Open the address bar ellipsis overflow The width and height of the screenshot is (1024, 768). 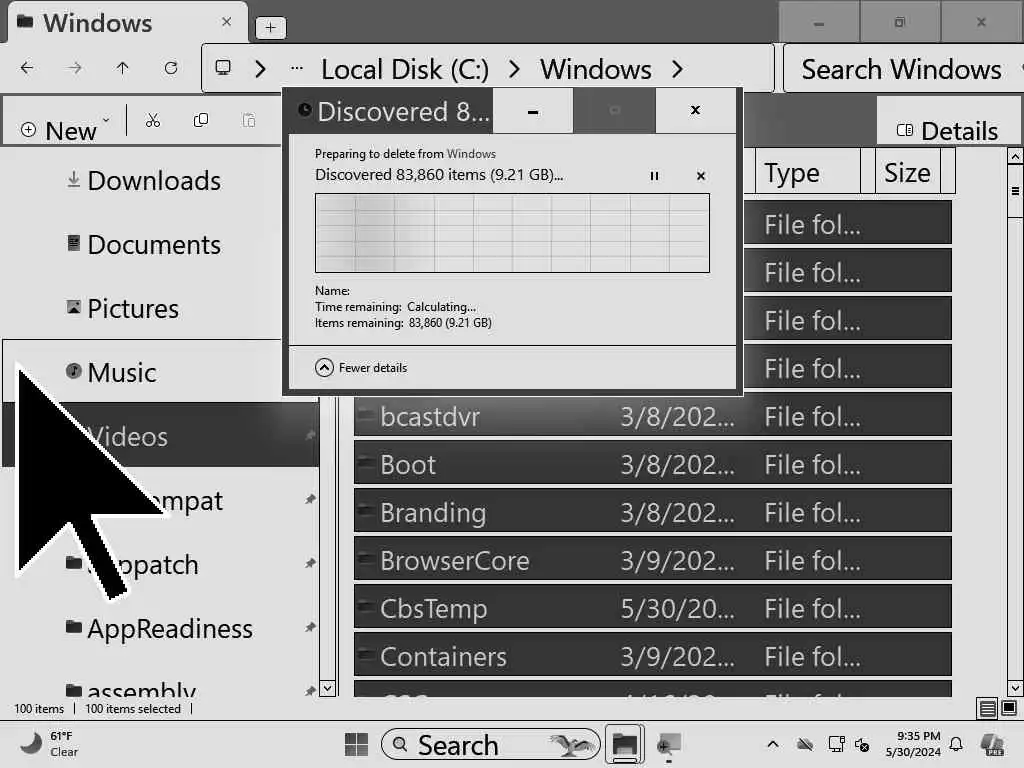click(x=296, y=68)
